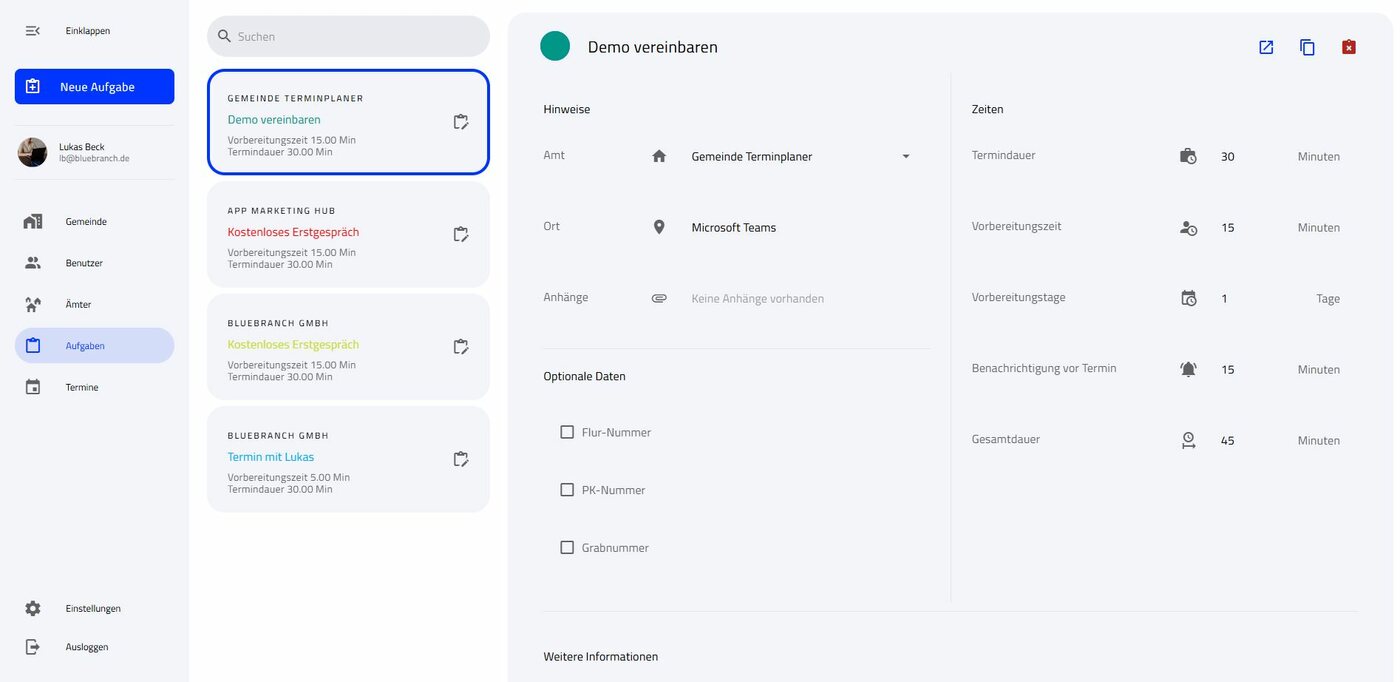Open task in new window icon

1266,47
